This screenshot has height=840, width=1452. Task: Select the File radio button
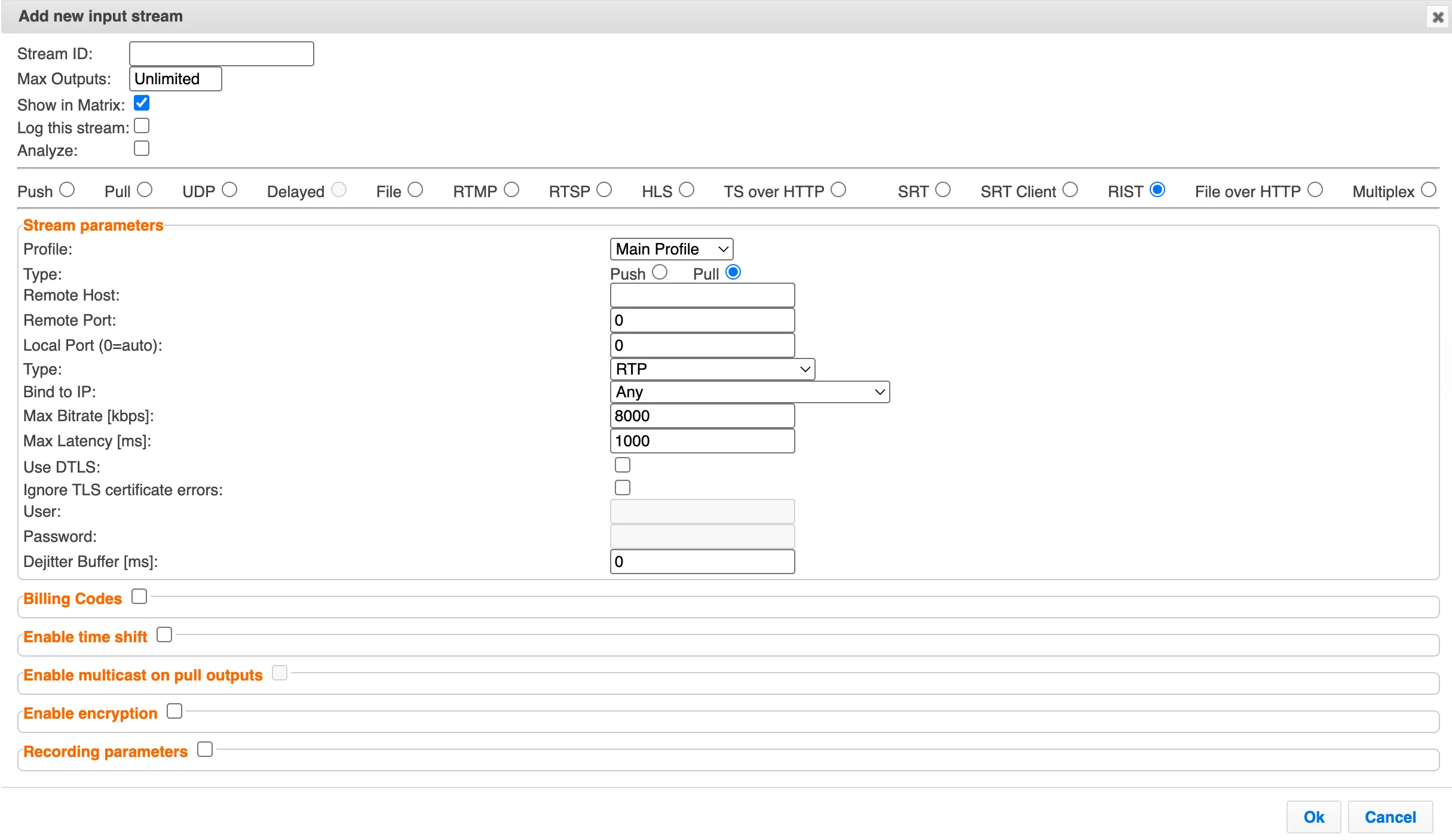coord(415,190)
